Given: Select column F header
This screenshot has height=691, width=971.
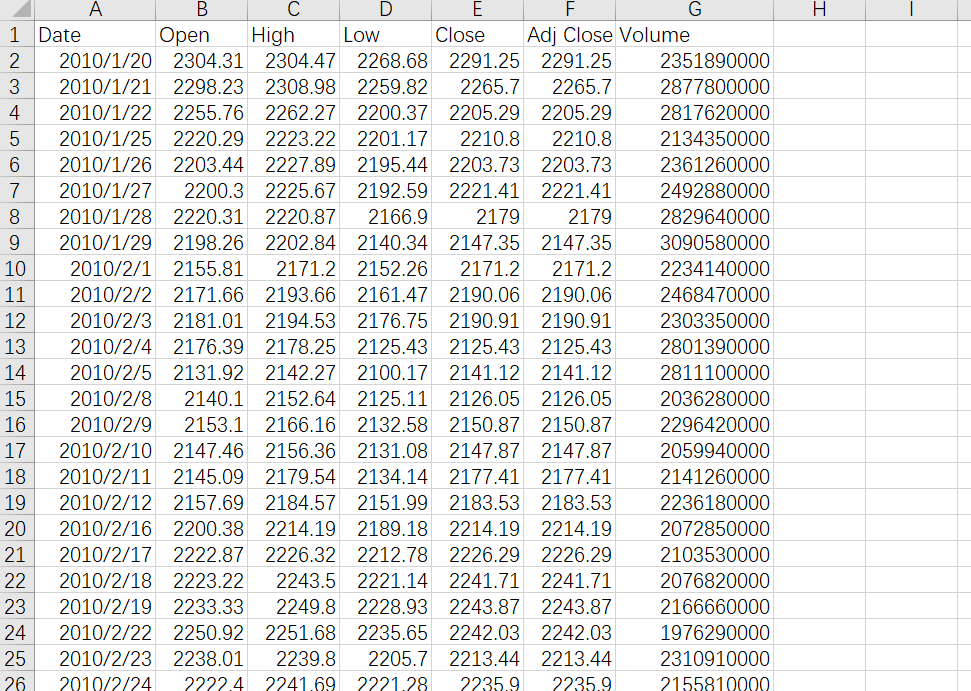Looking at the screenshot, I should pos(570,9).
